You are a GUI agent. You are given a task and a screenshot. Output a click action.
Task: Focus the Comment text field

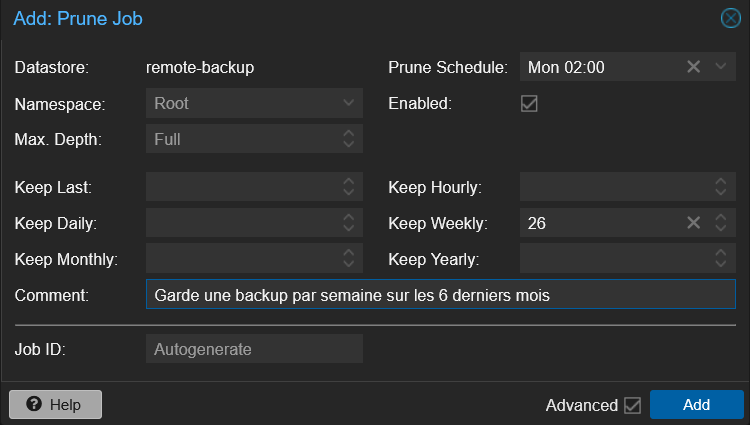[440, 295]
